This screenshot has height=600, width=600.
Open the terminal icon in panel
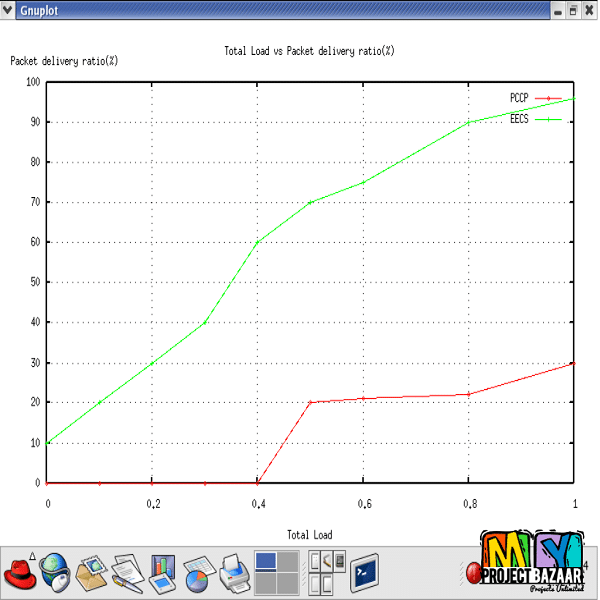(363, 573)
